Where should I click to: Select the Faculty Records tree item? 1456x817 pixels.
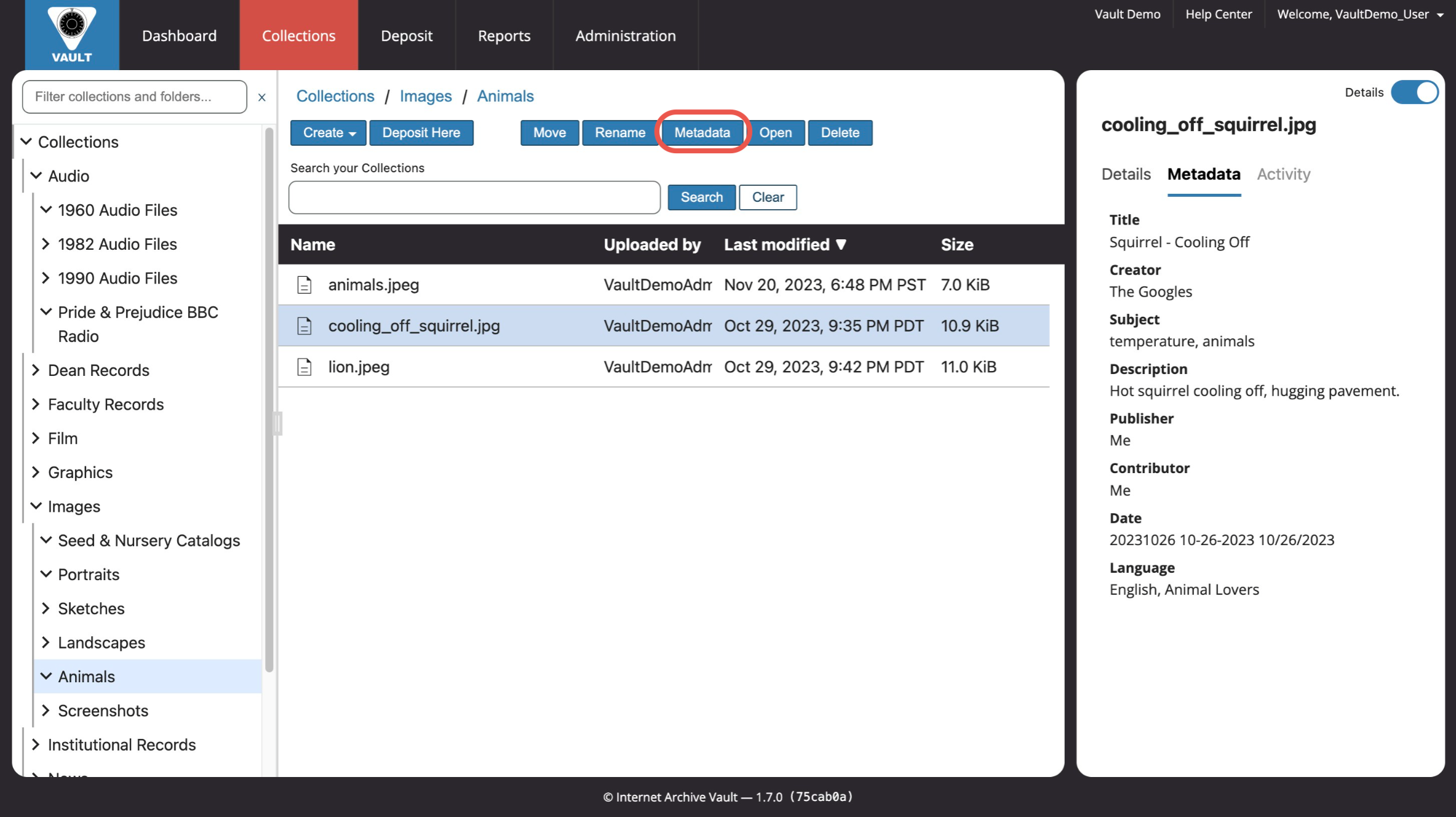[106, 404]
